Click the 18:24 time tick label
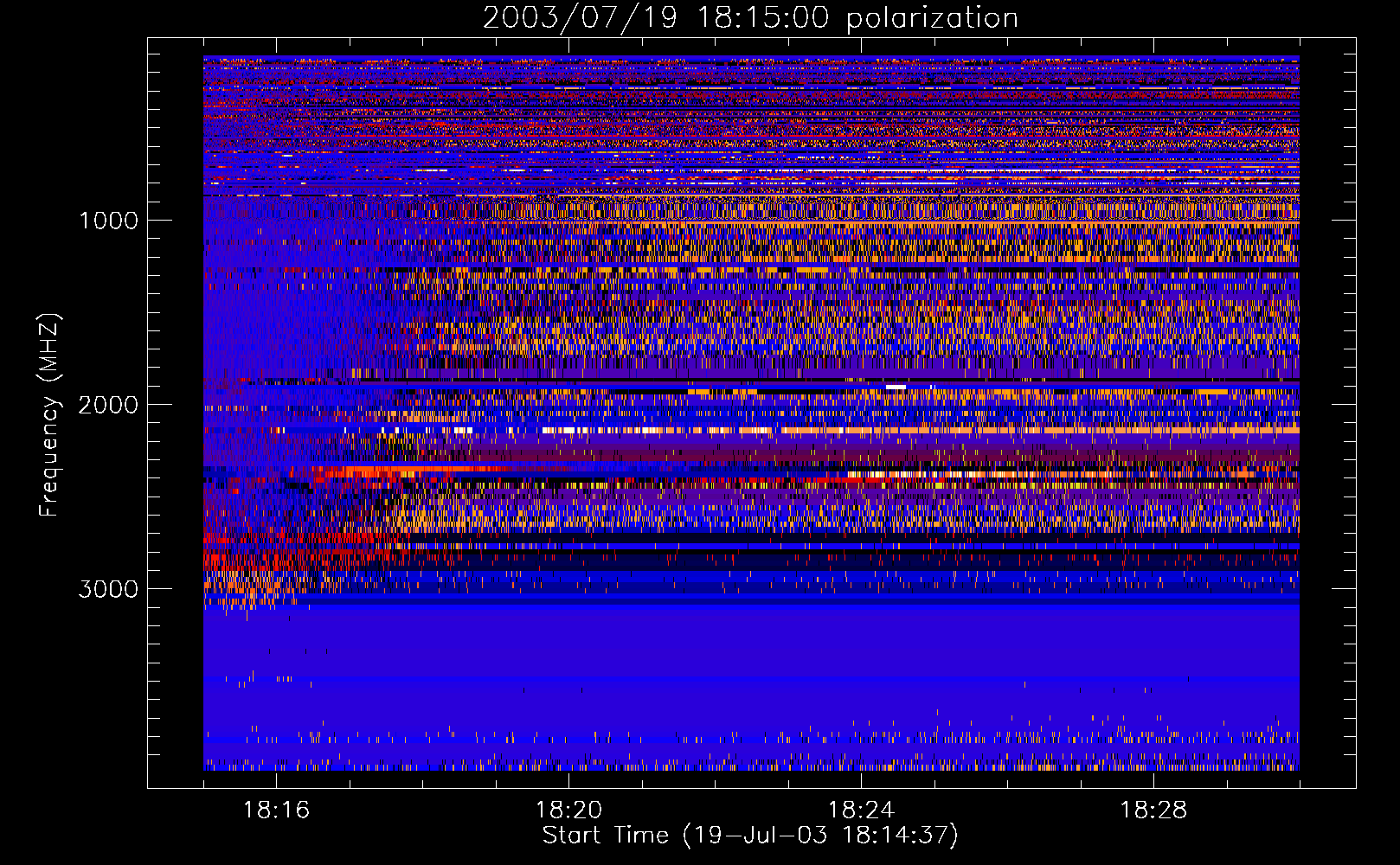This screenshot has height=865, width=1400. (x=861, y=811)
